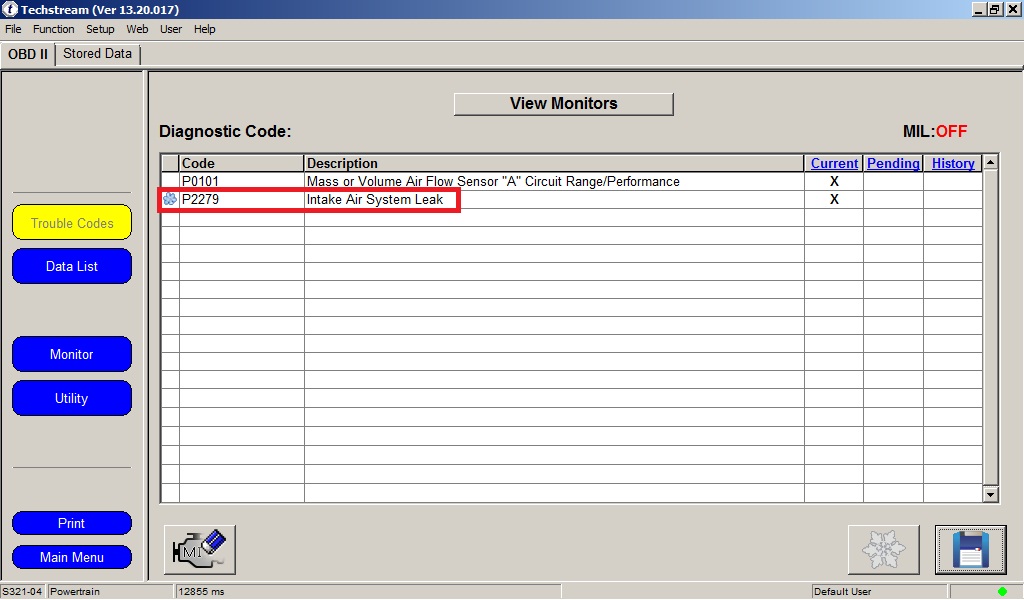Click the Utility button in sidebar
Screen dimensions: 1024x600
[x=72, y=398]
